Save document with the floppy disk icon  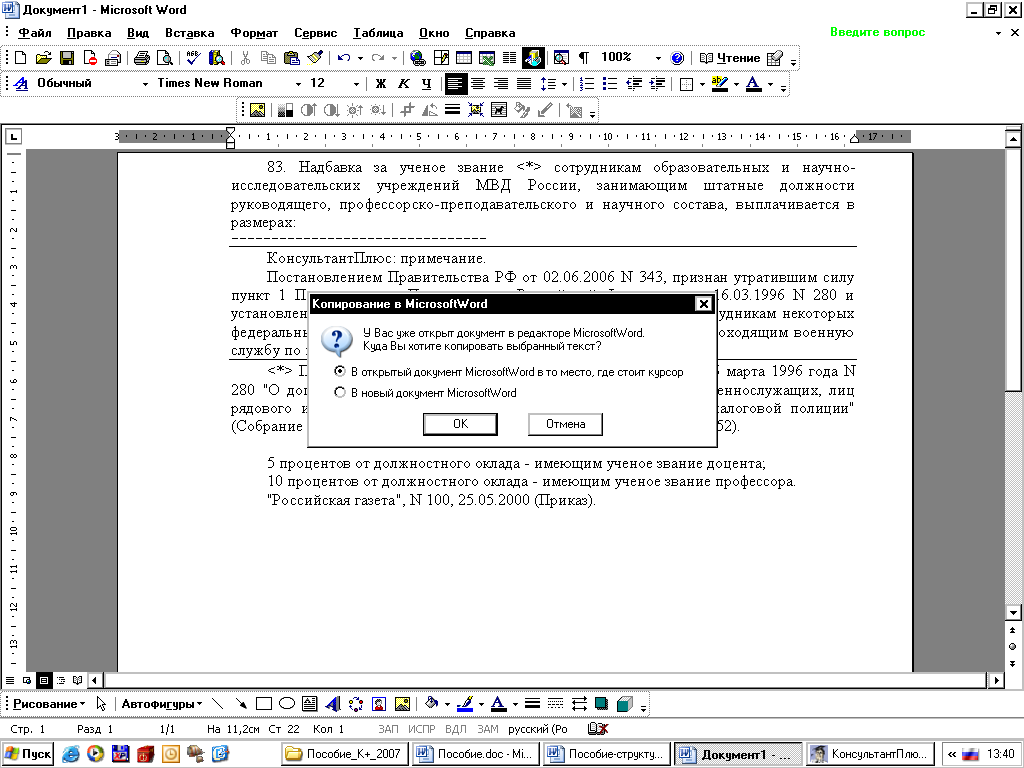(67, 58)
